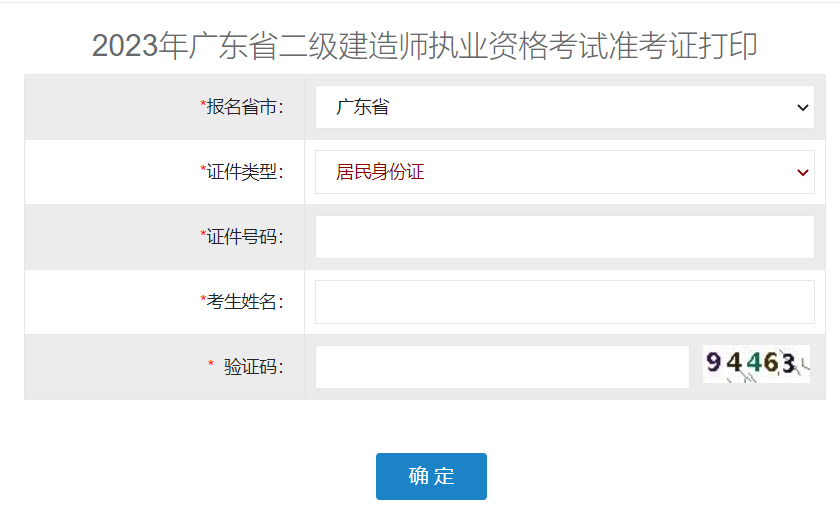Focus the 验证码 text input field
This screenshot has height=505, width=840.
502,367
